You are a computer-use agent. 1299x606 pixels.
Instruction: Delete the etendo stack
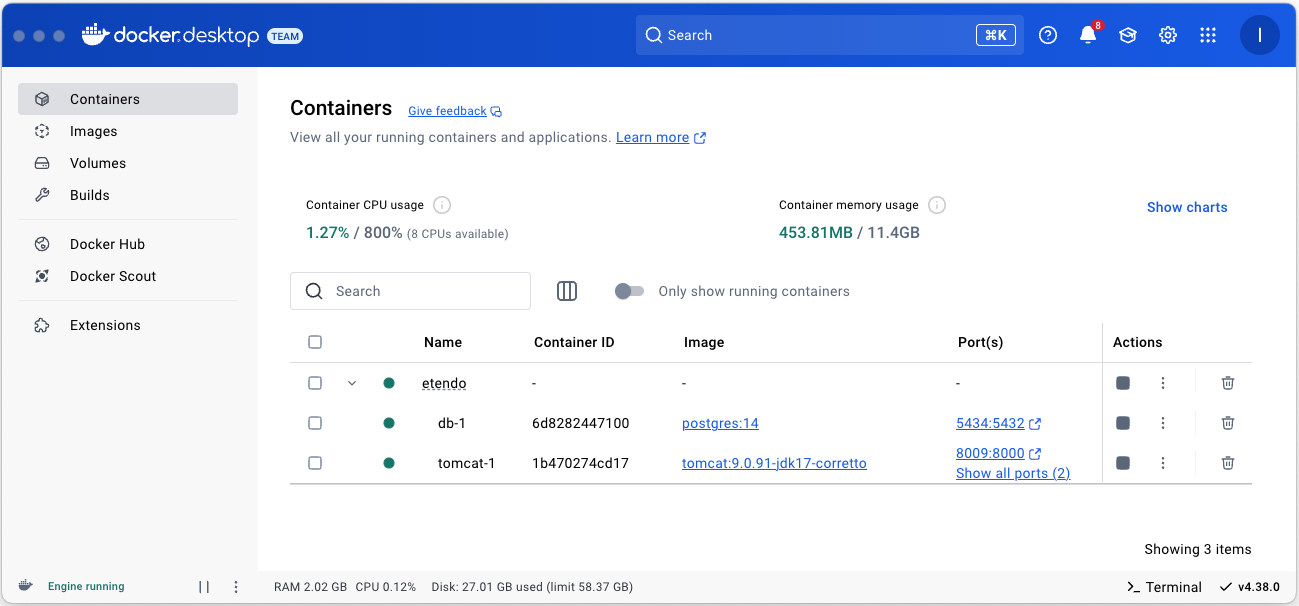[x=1228, y=383]
